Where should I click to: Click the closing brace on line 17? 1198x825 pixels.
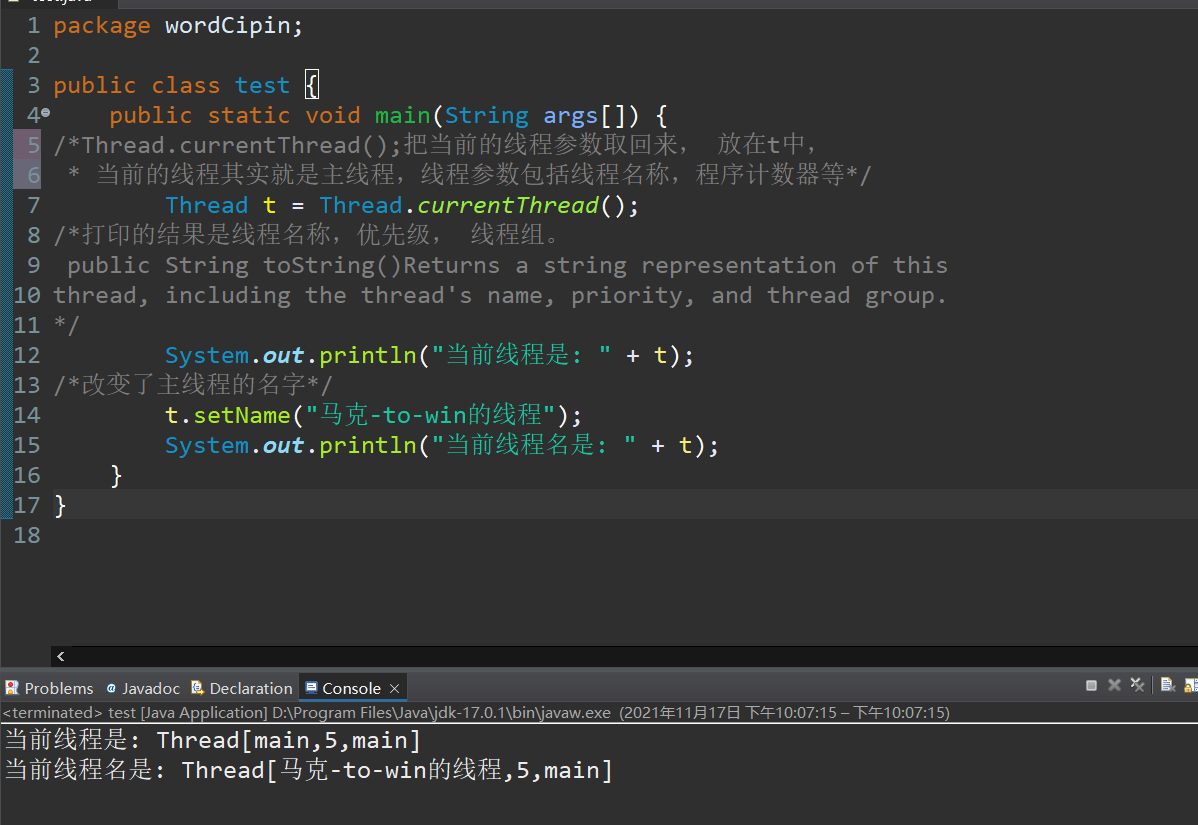tap(60, 506)
